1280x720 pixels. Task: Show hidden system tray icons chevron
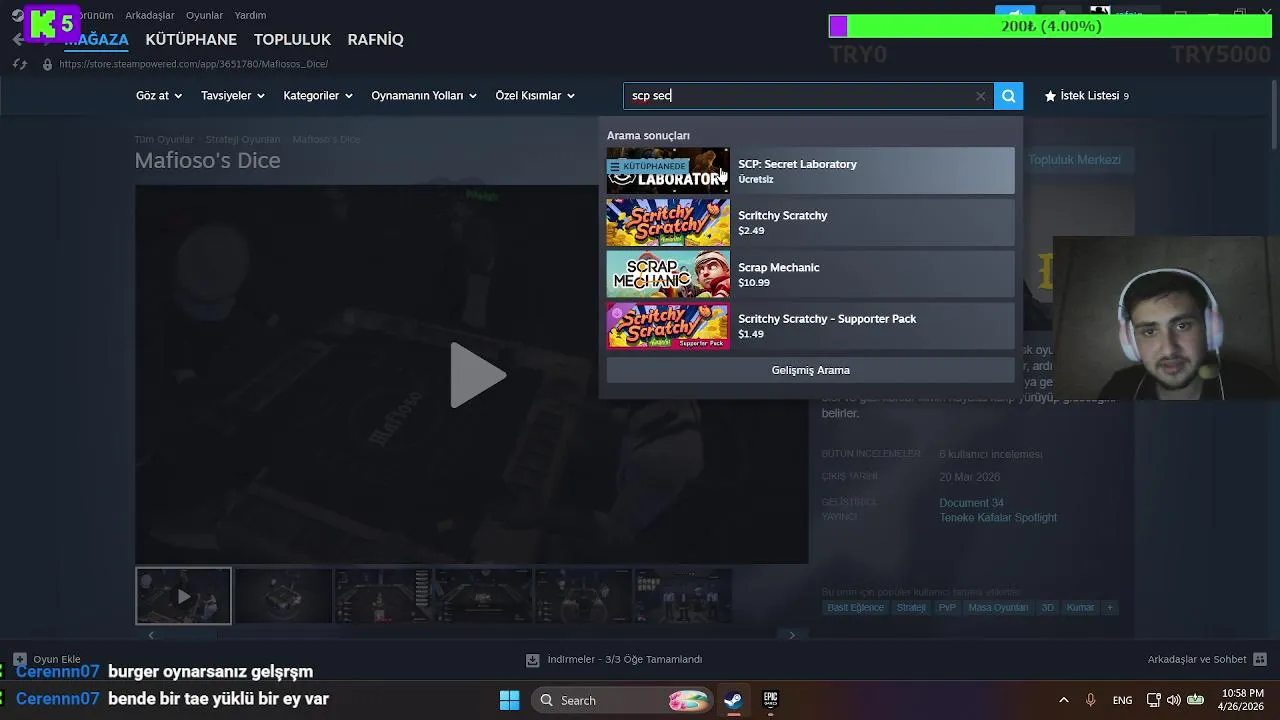[1063, 700]
